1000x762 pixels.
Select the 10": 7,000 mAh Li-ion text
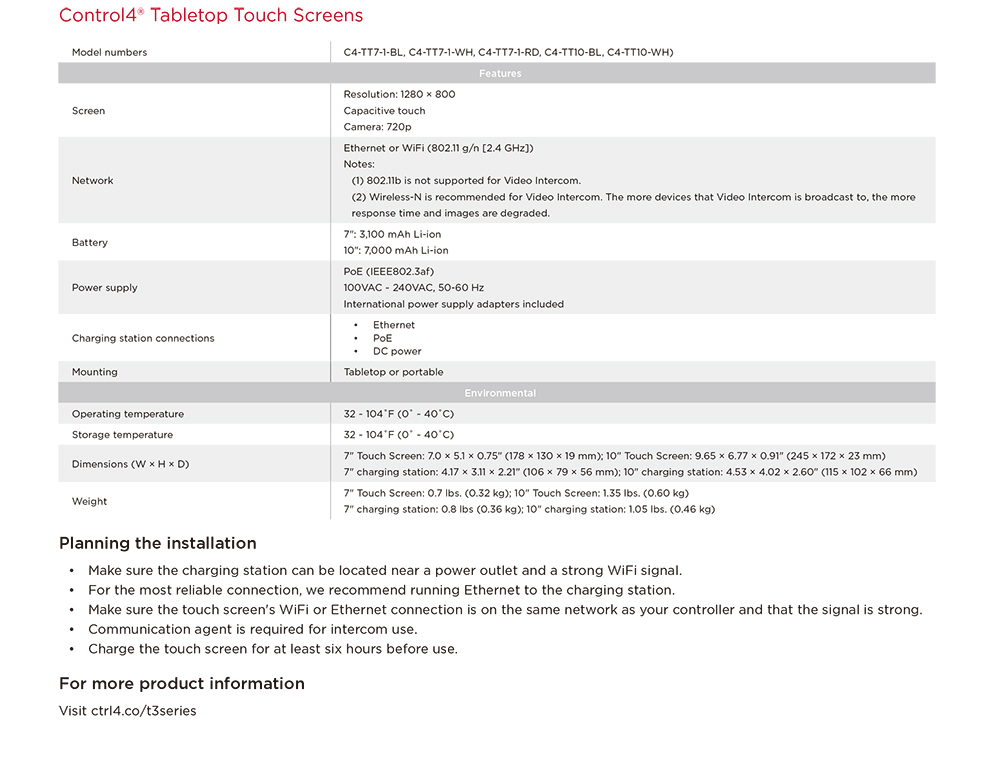[396, 251]
